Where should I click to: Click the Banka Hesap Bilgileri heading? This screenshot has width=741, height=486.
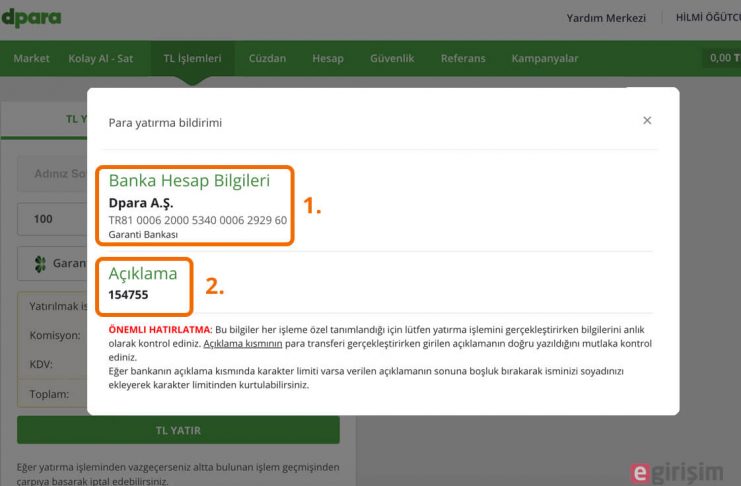point(189,181)
